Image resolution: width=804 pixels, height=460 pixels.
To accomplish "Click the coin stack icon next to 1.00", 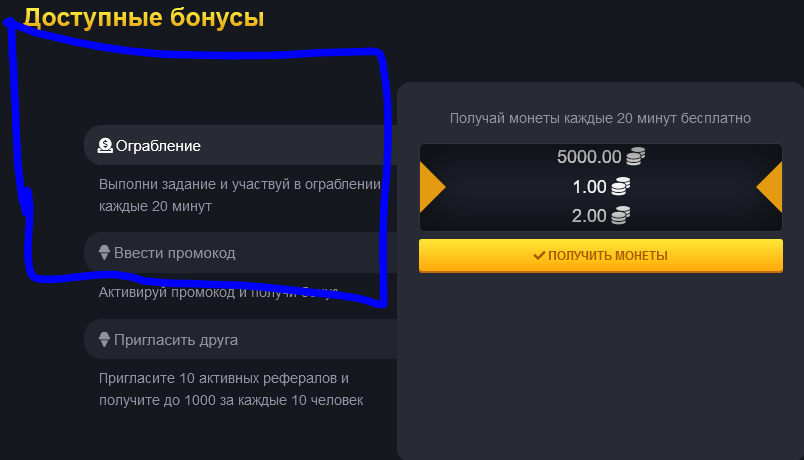I will tap(621, 186).
